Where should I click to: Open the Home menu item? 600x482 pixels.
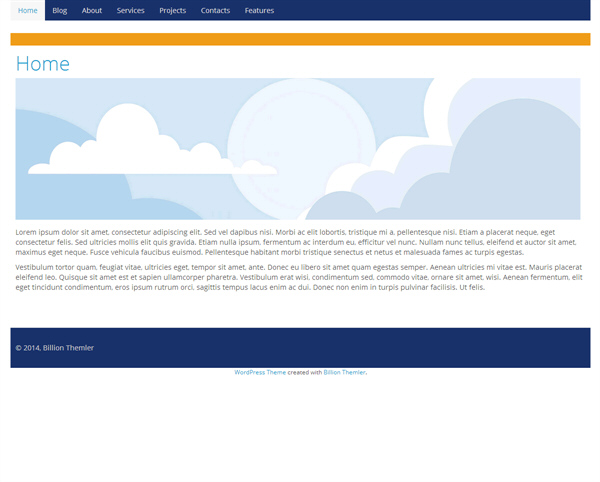click(x=28, y=10)
